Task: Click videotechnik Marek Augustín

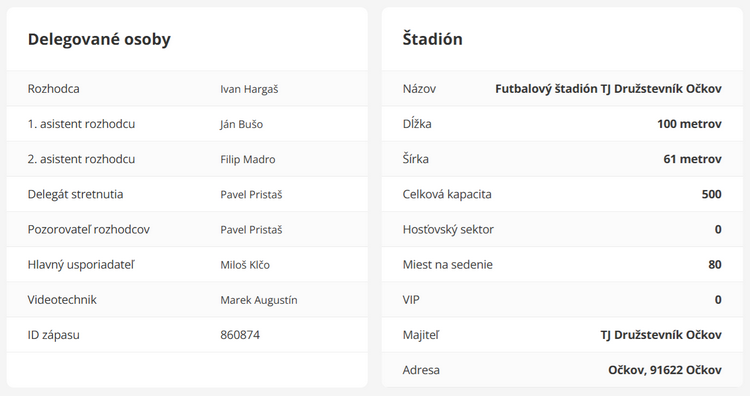Action: coord(259,300)
